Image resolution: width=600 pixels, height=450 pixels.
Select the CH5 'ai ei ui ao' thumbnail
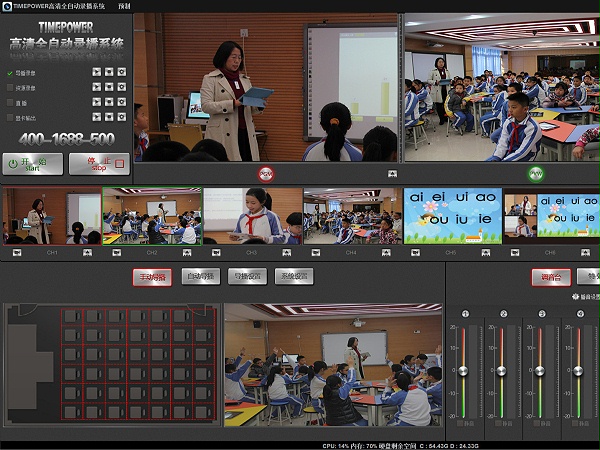tap(453, 216)
